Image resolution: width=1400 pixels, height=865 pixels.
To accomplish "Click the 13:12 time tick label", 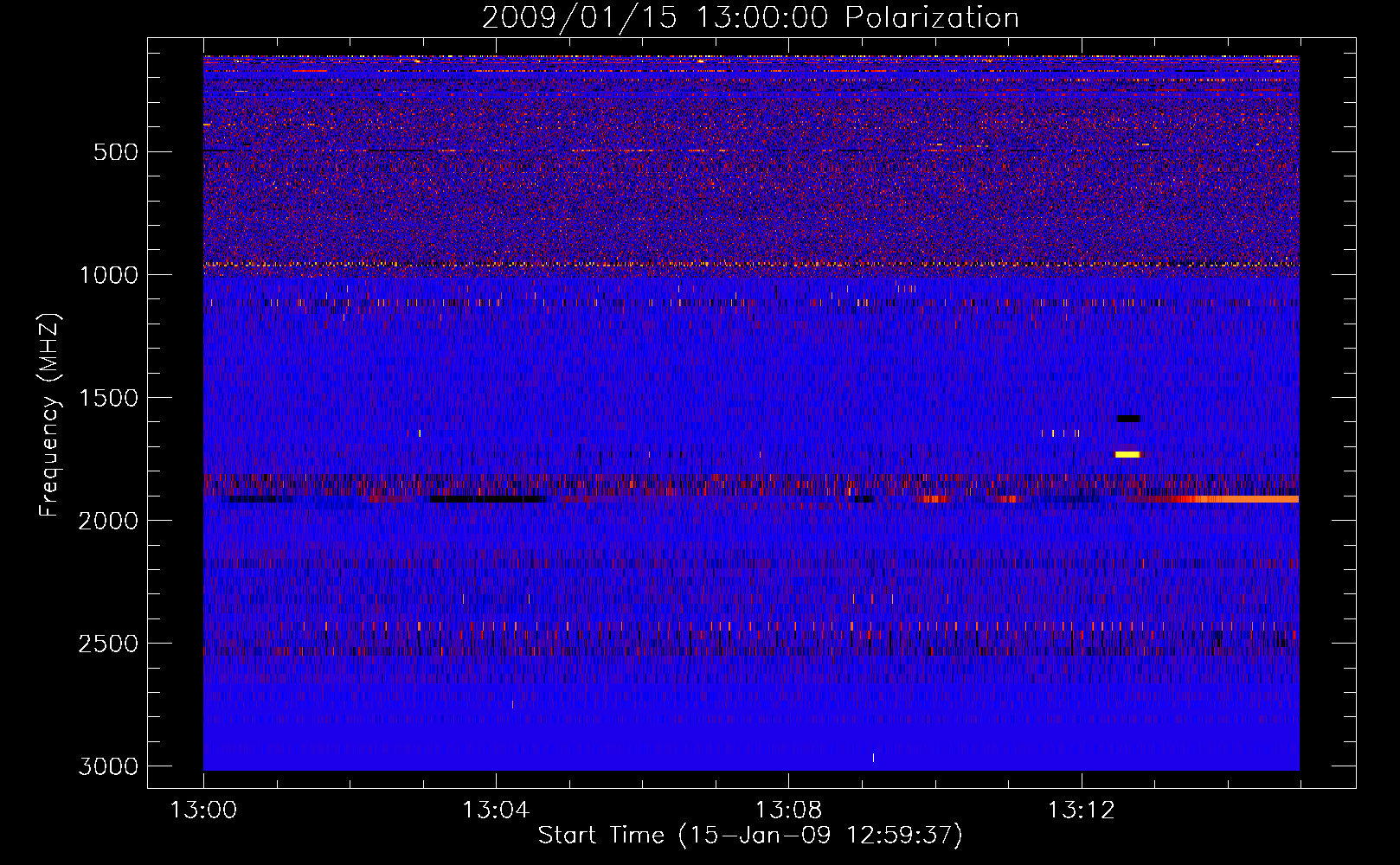I will click(x=1081, y=811).
